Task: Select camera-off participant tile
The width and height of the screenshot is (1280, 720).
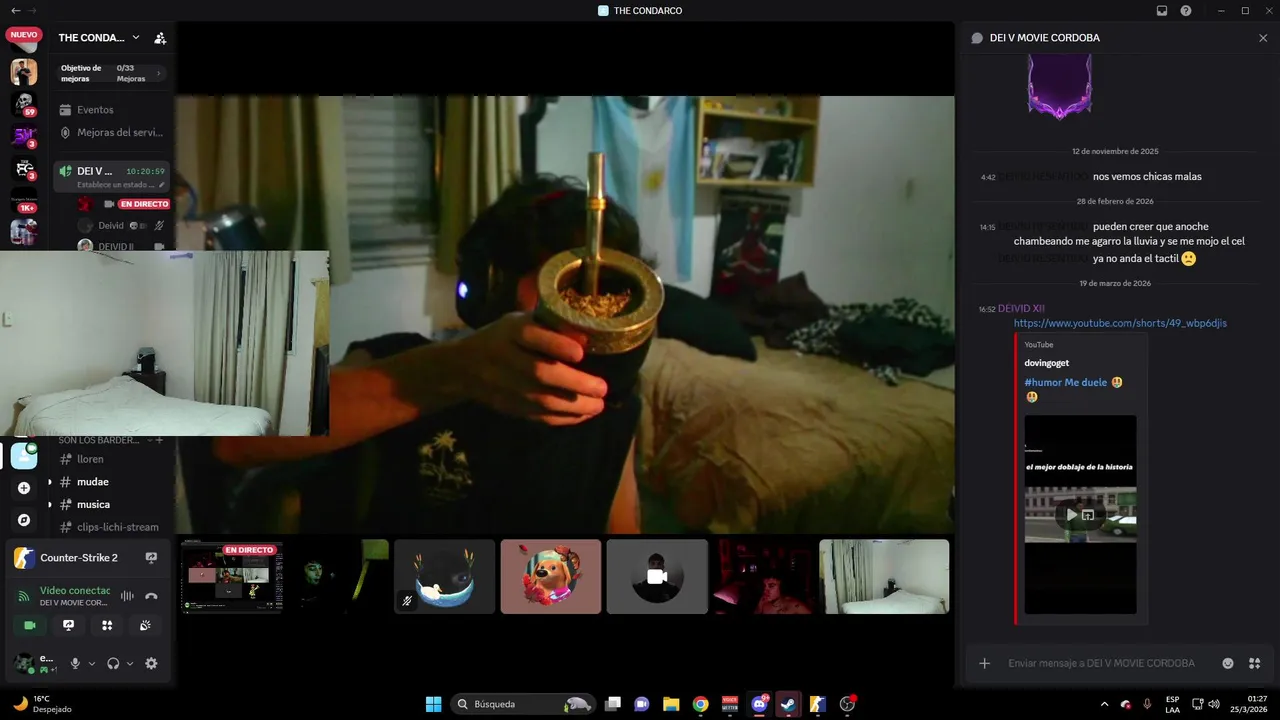Action: (x=657, y=577)
